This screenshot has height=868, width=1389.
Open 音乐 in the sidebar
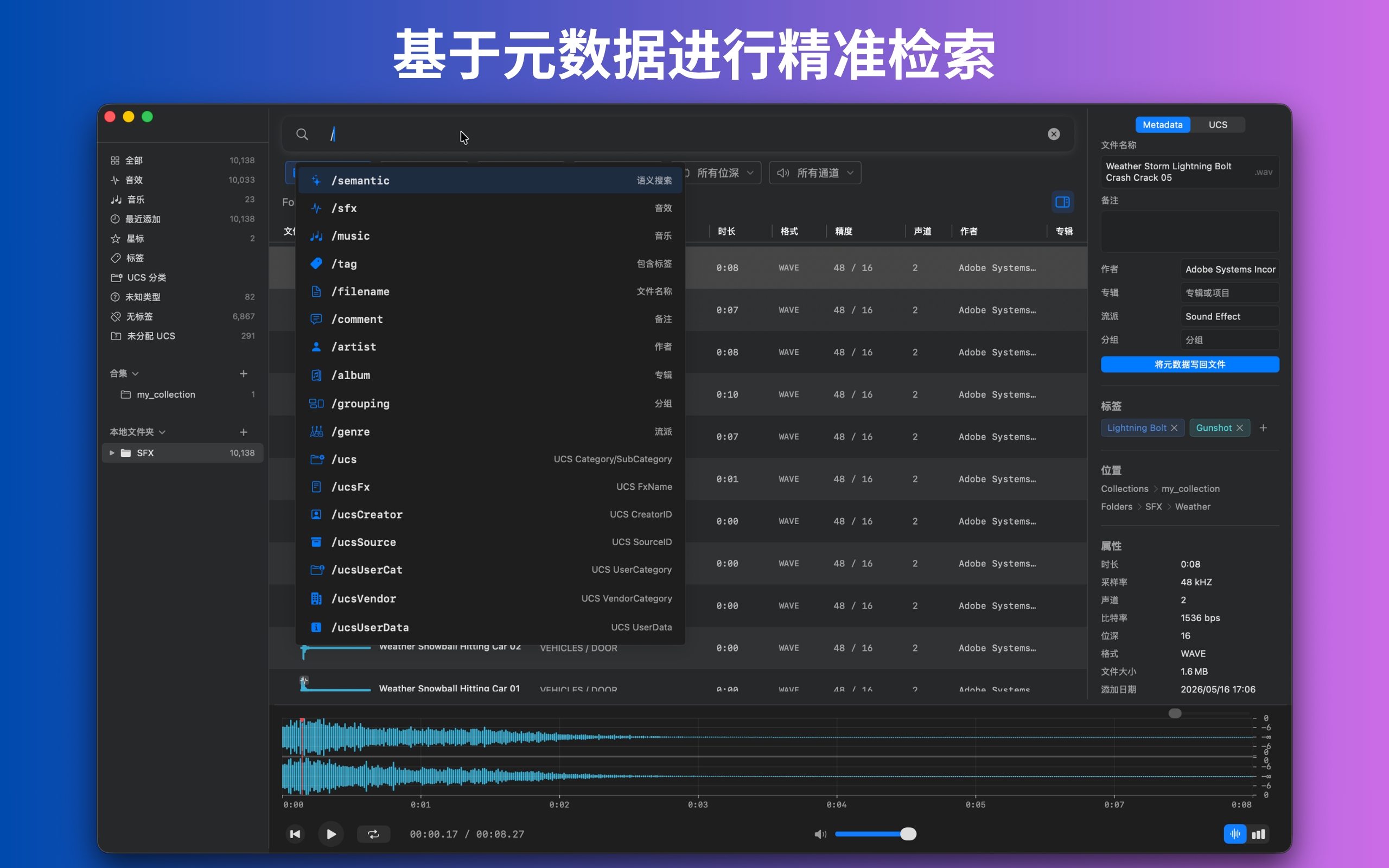(182, 199)
